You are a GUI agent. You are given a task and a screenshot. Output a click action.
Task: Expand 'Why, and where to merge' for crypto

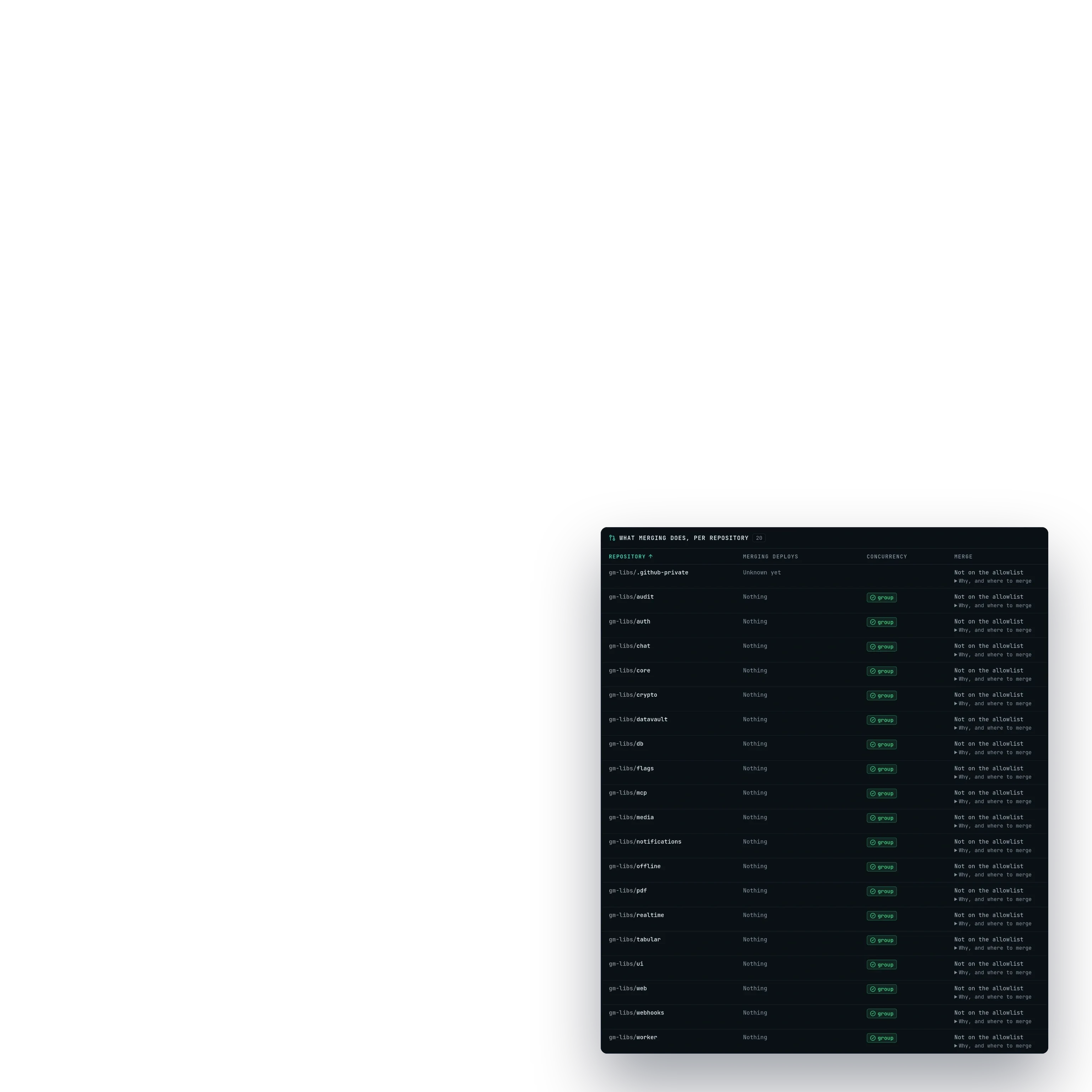click(992, 704)
